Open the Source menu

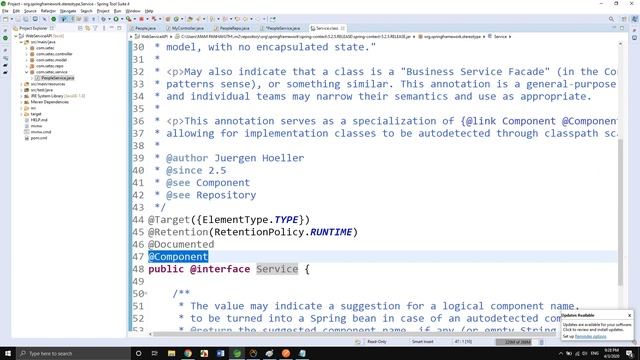pos(30,11)
